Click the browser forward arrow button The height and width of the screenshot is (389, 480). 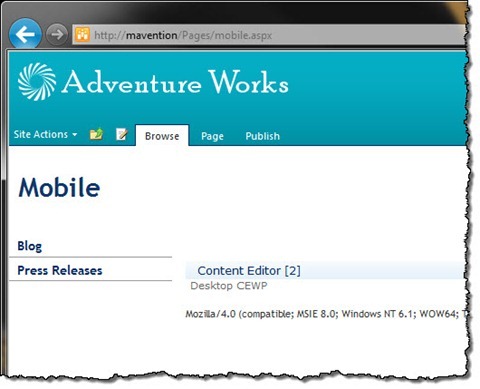coord(57,34)
